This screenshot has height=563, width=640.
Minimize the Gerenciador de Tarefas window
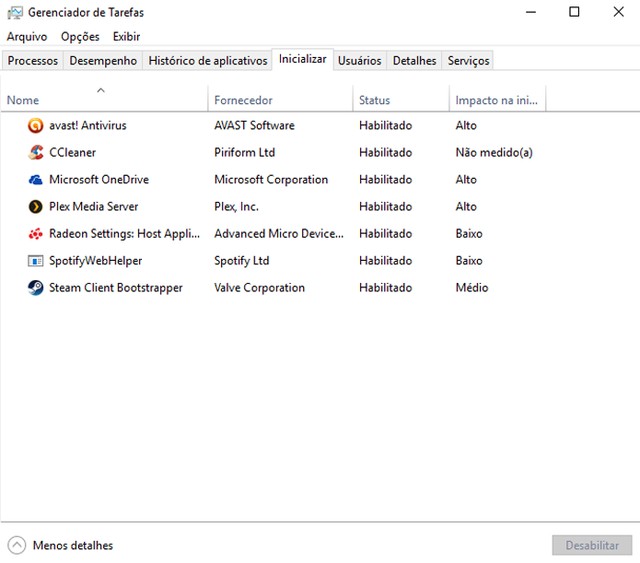[531, 12]
